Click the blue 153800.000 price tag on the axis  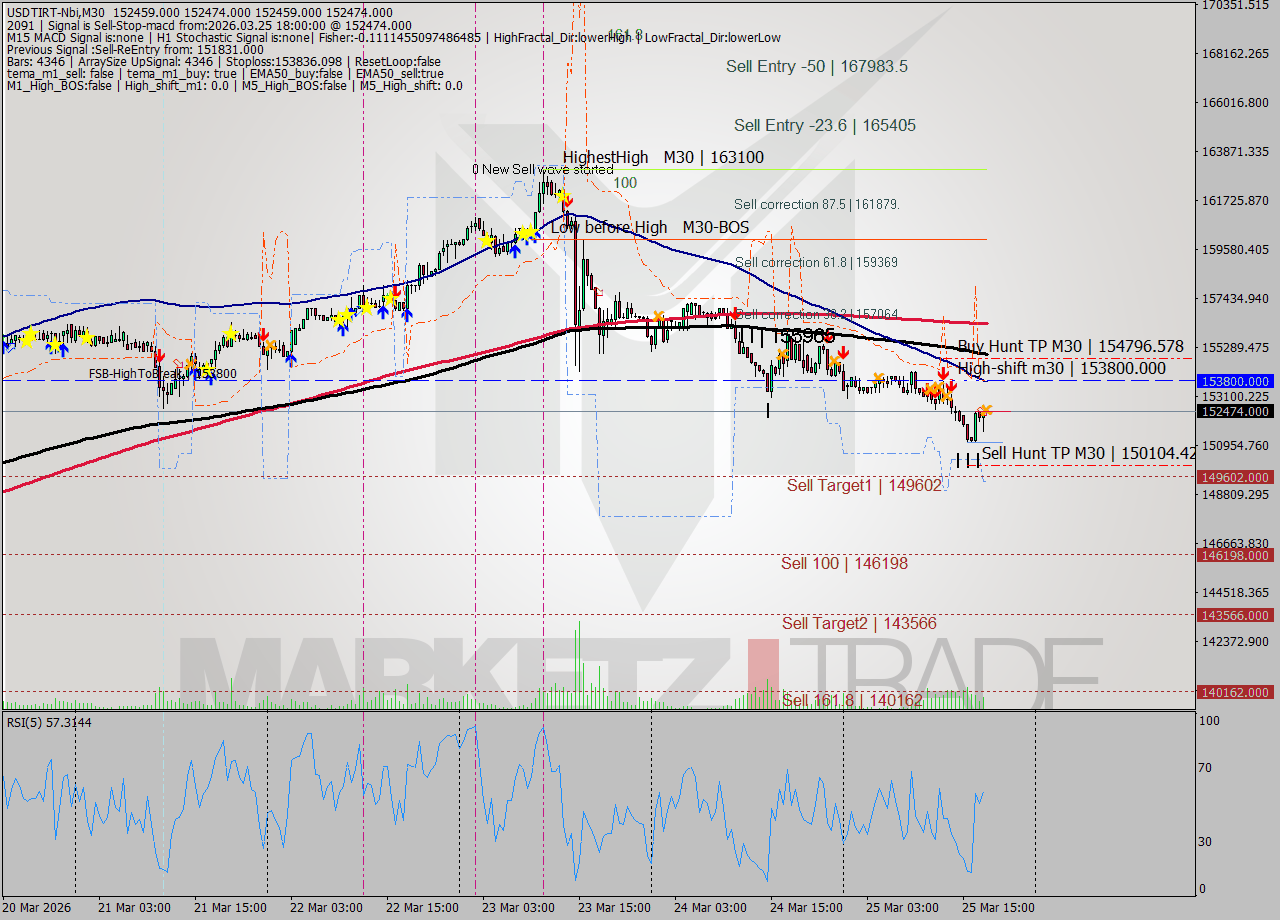click(x=1235, y=381)
